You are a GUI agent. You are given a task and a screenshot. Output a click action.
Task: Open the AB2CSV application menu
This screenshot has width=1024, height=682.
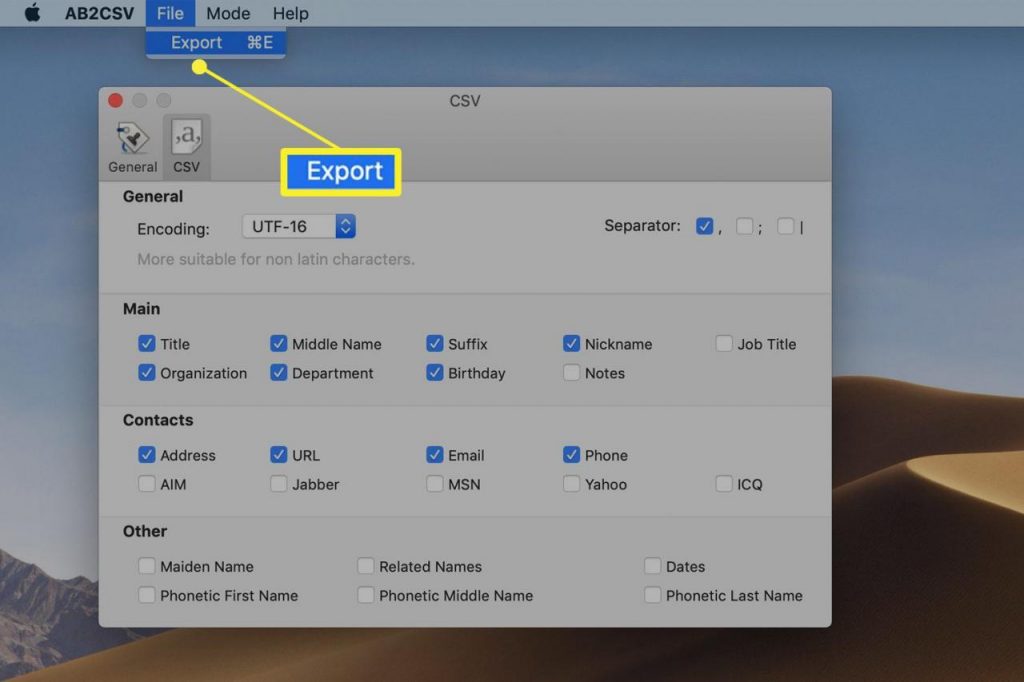(99, 13)
